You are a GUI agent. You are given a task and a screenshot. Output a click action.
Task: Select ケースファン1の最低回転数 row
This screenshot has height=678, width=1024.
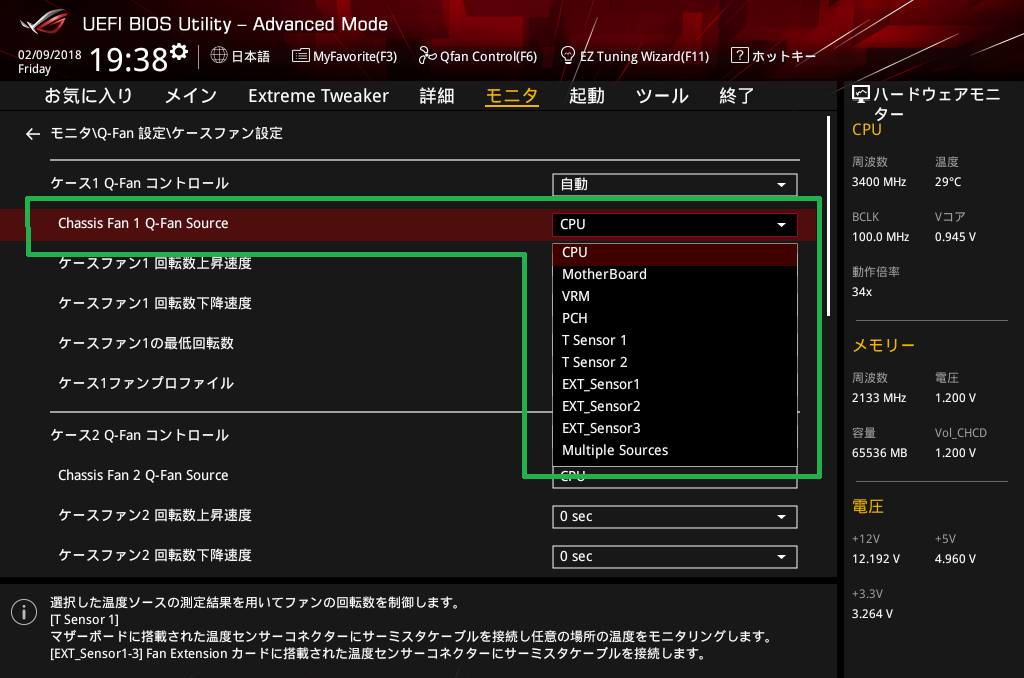pos(146,344)
